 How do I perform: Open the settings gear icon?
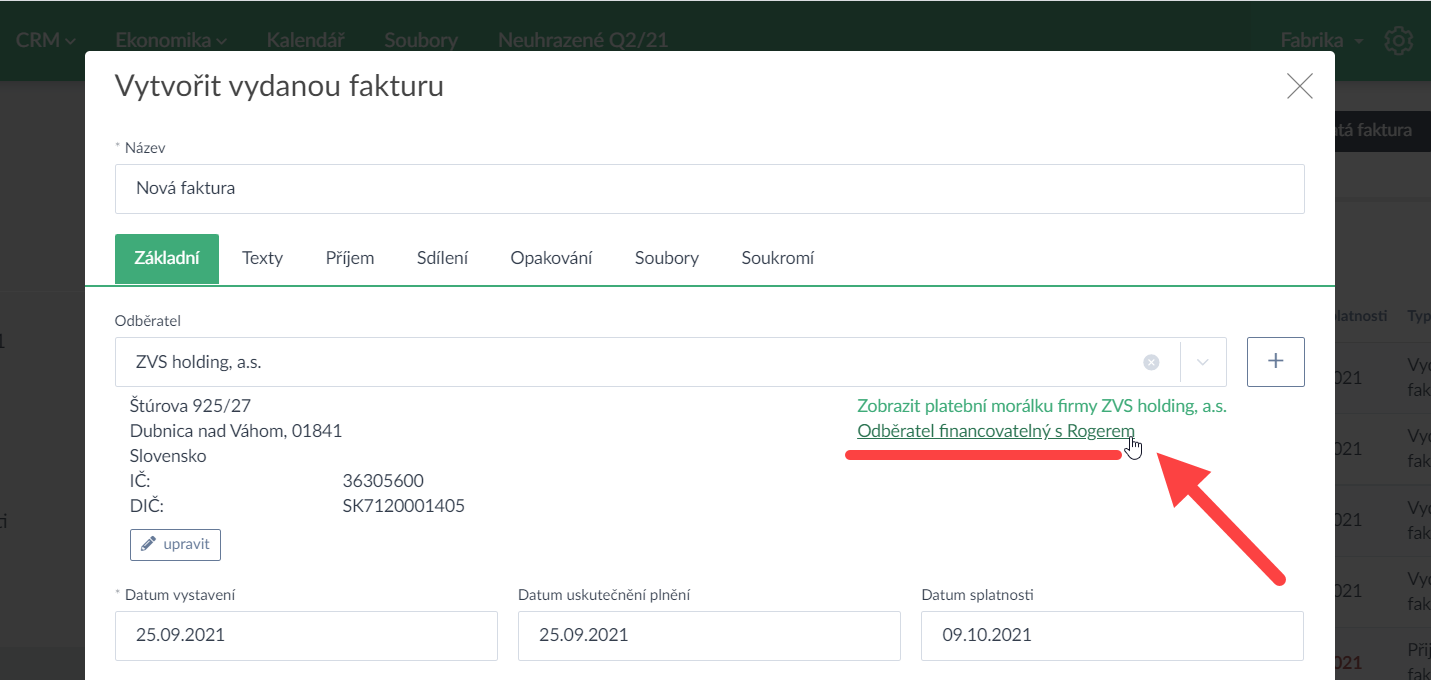point(1398,41)
